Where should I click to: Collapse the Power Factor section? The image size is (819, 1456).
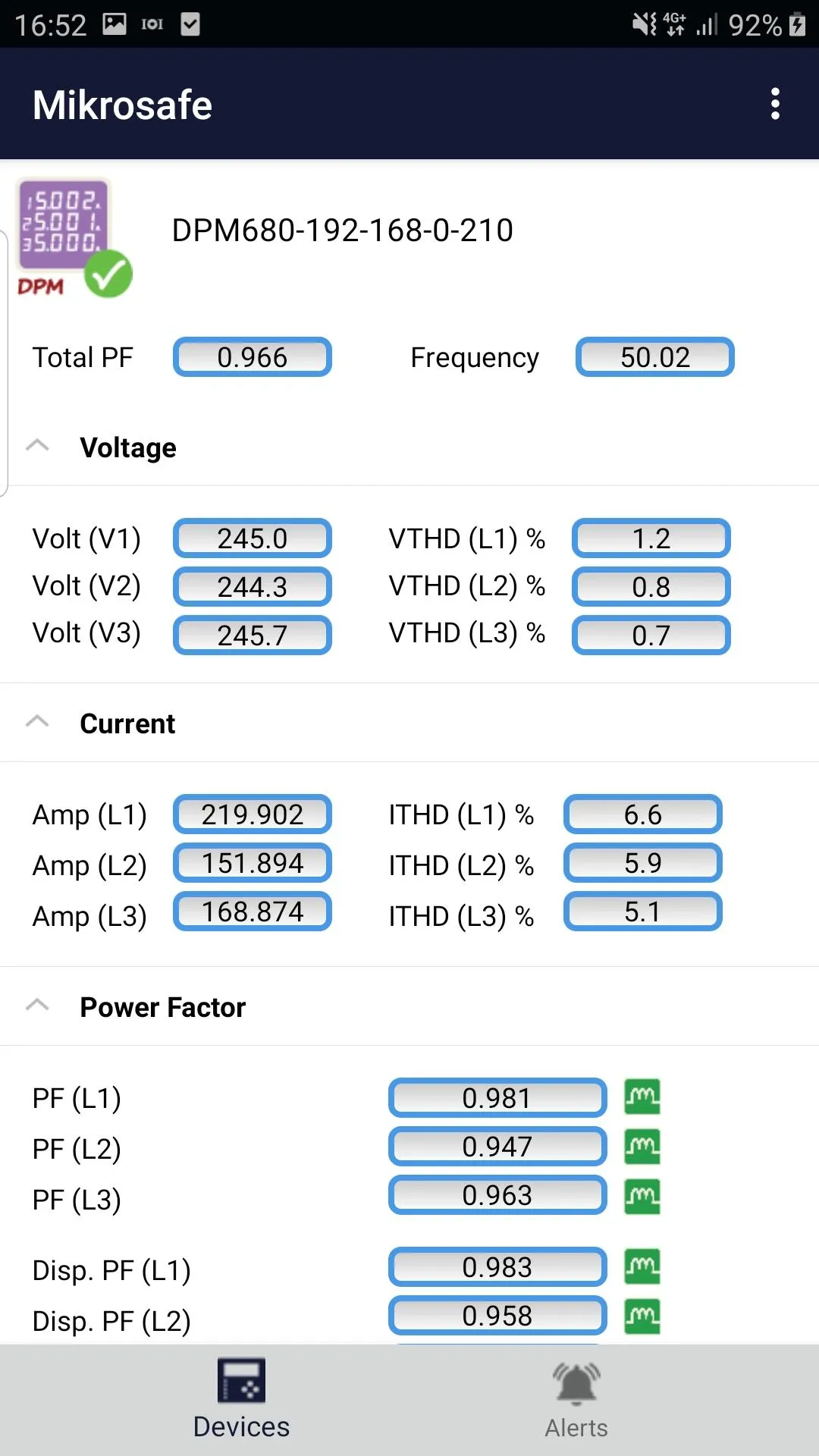pyautogui.click(x=37, y=1006)
